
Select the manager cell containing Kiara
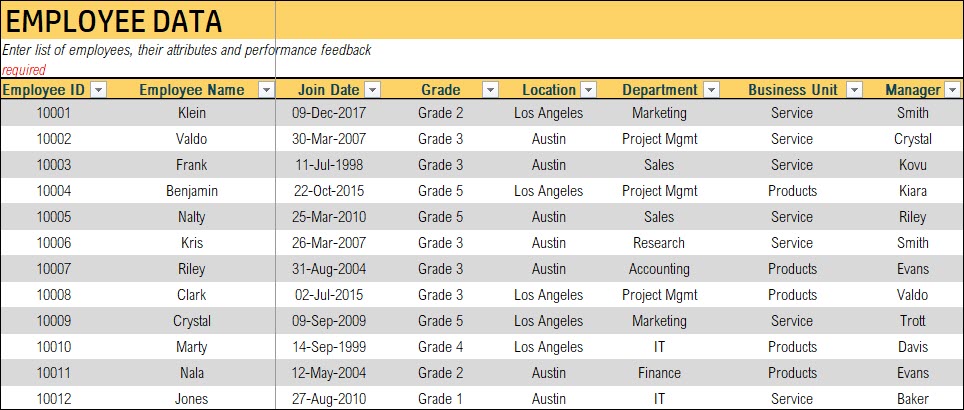click(912, 191)
